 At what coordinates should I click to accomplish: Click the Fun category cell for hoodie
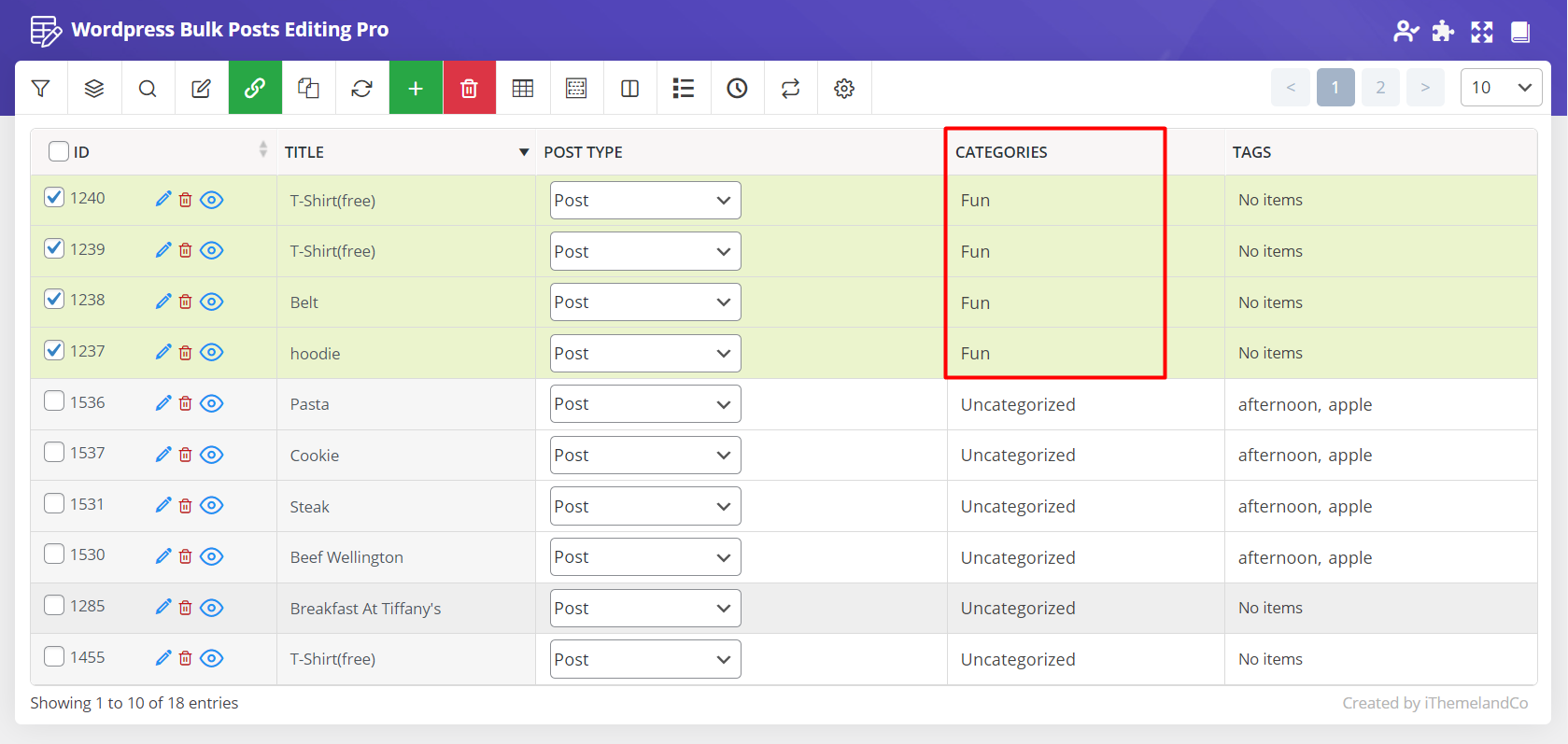[x=975, y=354]
